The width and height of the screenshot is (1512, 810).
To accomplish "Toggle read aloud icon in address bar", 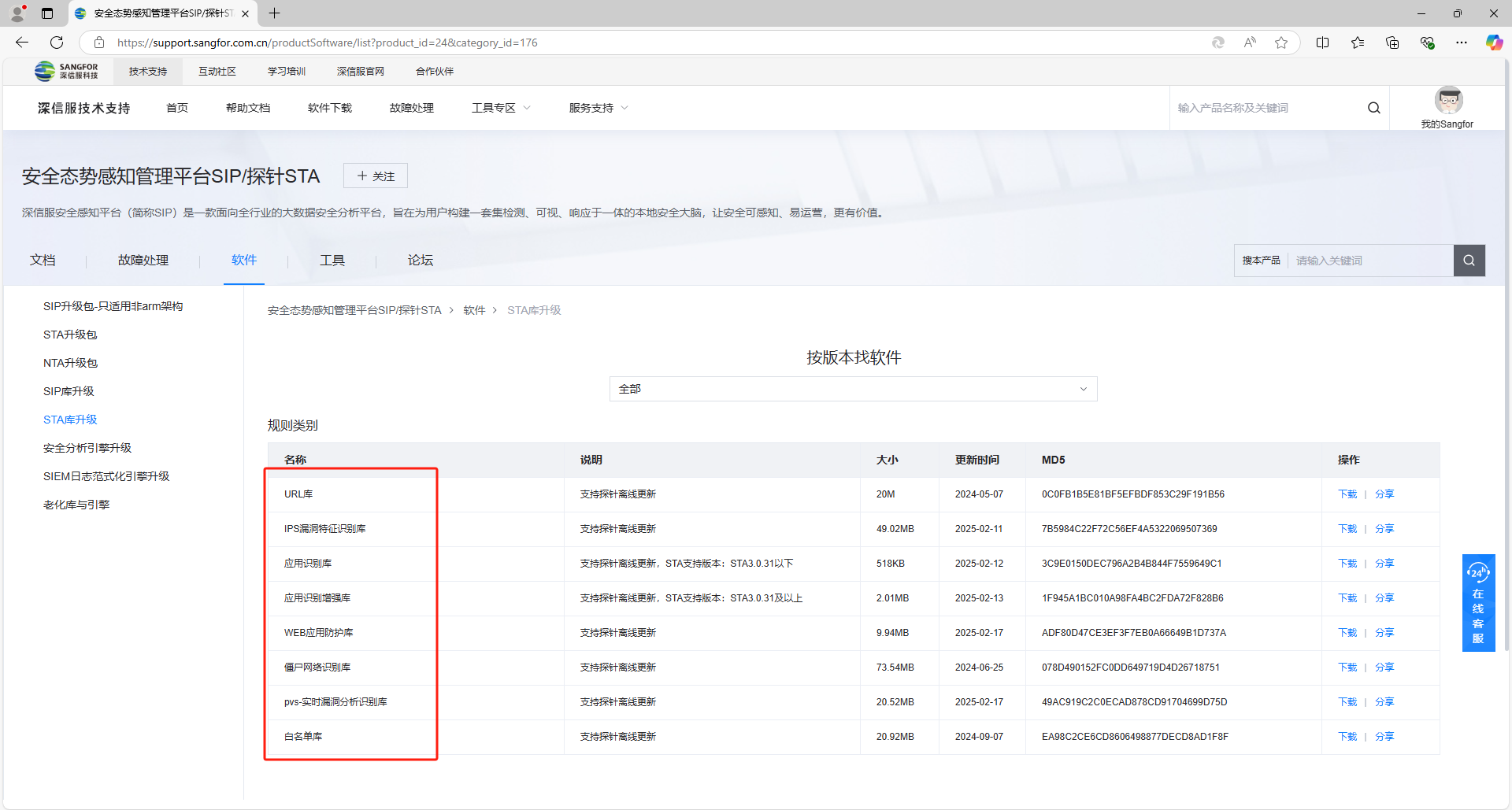I will (x=1250, y=43).
